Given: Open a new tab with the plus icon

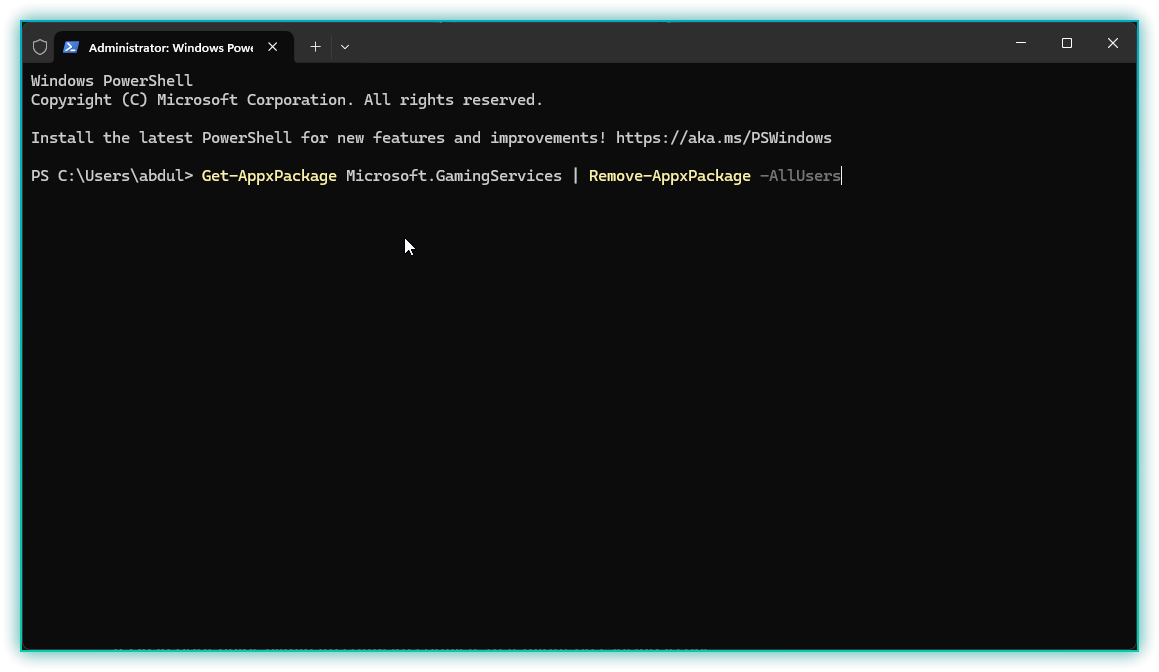Looking at the screenshot, I should tap(315, 47).
